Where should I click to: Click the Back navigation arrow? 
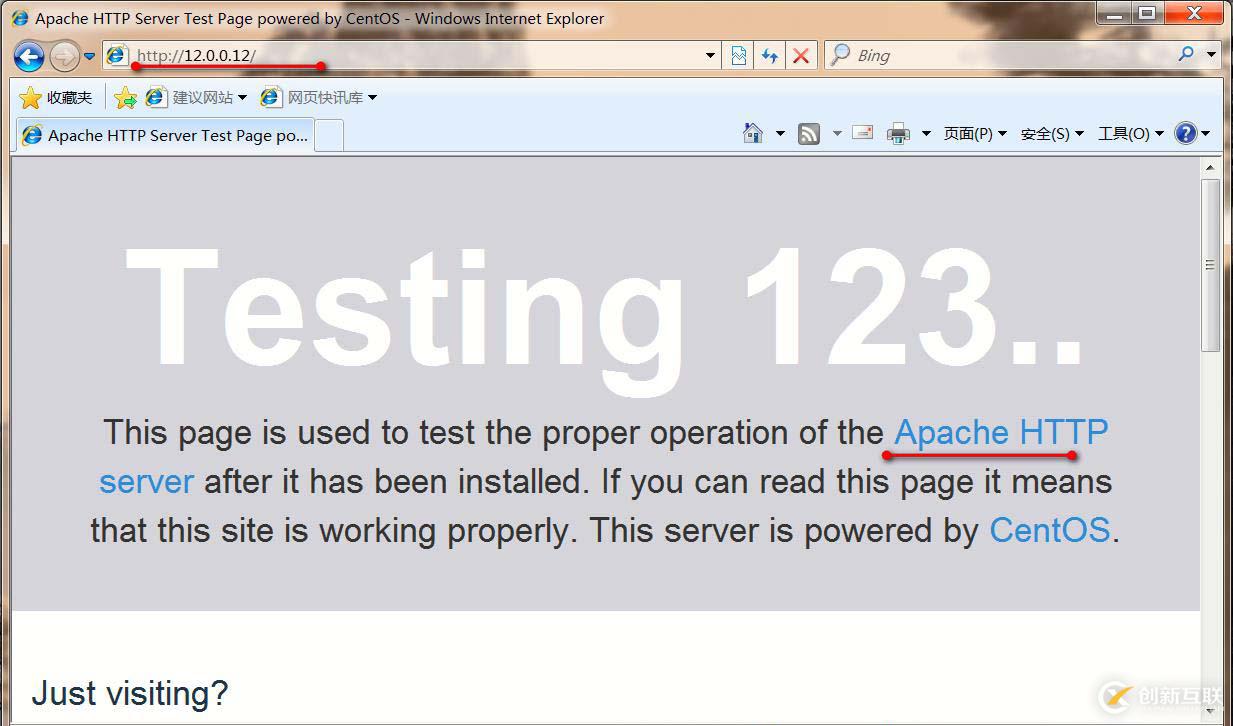(29, 55)
